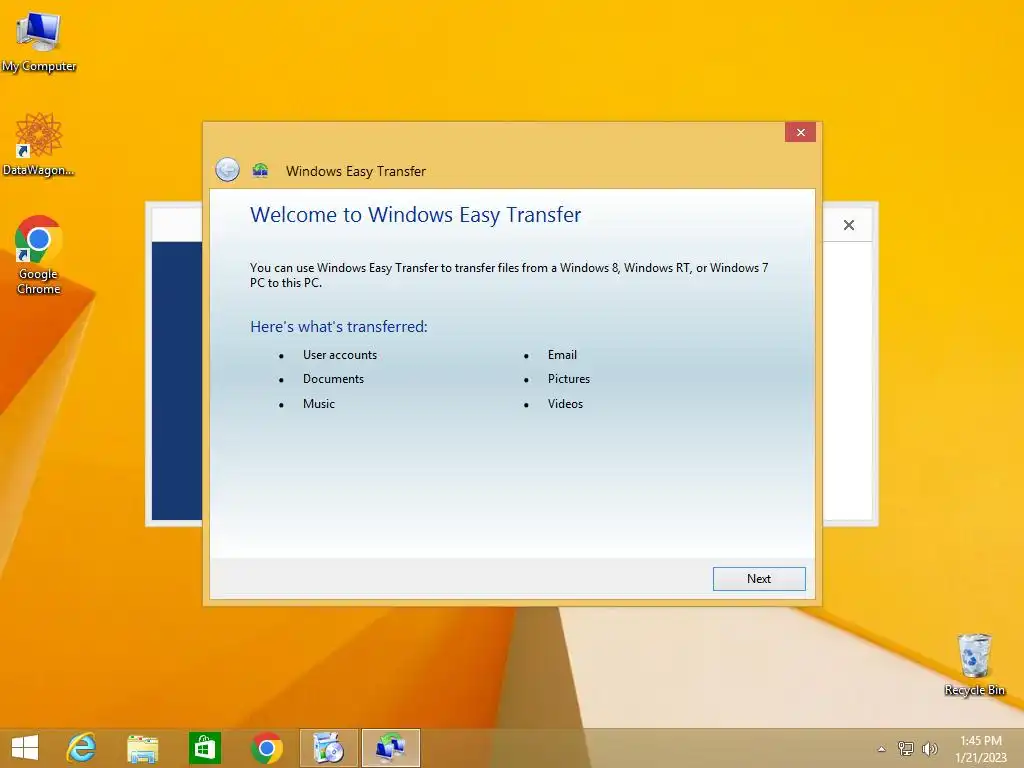Open File Explorer from the taskbar

(x=142, y=748)
